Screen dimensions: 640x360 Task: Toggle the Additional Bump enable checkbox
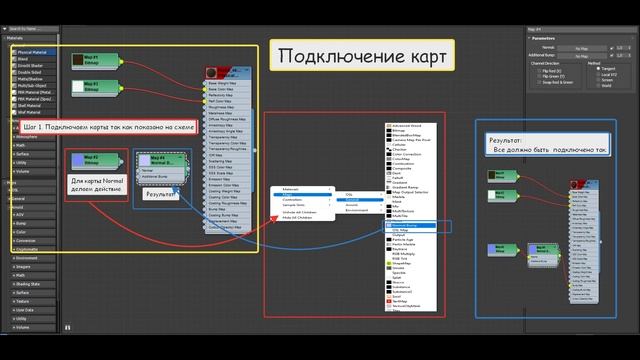(x=611, y=56)
